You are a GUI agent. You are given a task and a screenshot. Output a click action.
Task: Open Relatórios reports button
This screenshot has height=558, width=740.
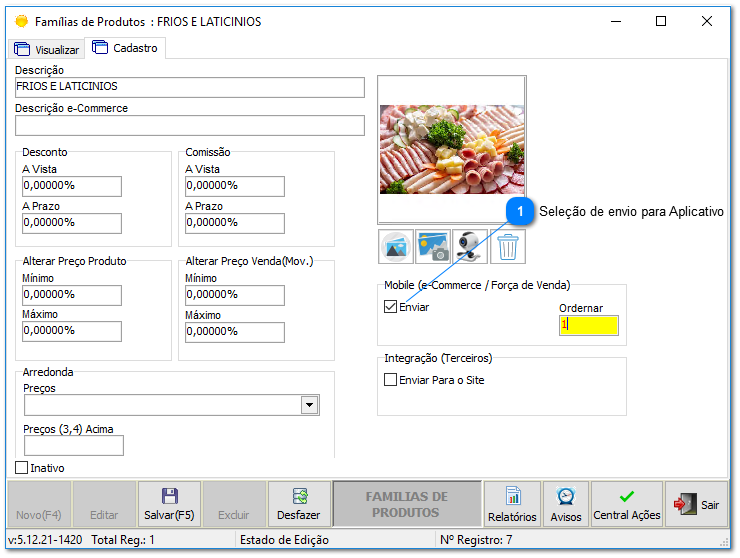[512, 504]
